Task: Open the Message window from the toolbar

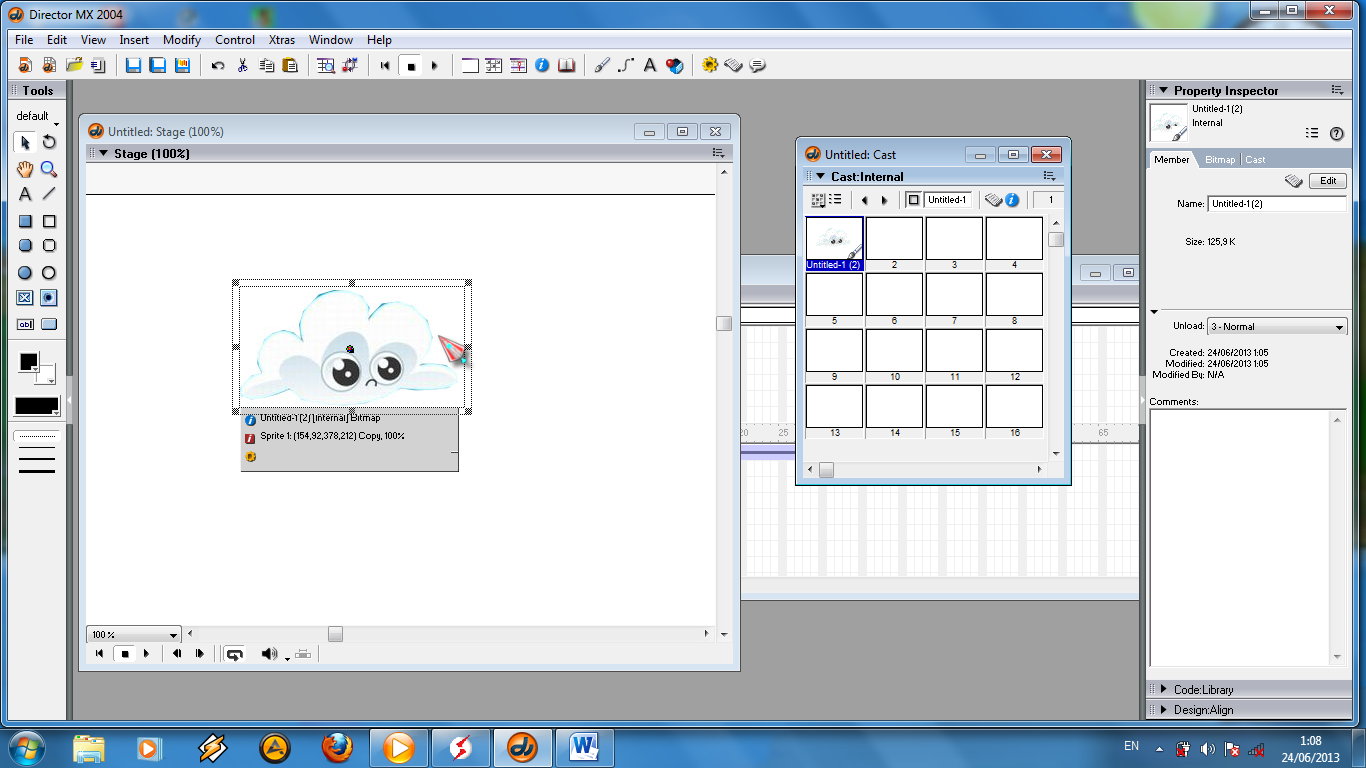Action: click(757, 65)
